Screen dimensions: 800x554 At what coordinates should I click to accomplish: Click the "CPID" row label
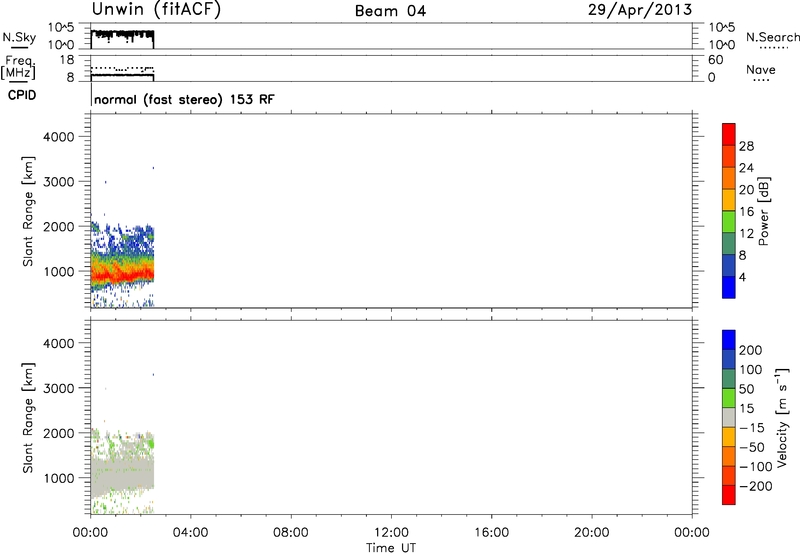(x=22, y=95)
